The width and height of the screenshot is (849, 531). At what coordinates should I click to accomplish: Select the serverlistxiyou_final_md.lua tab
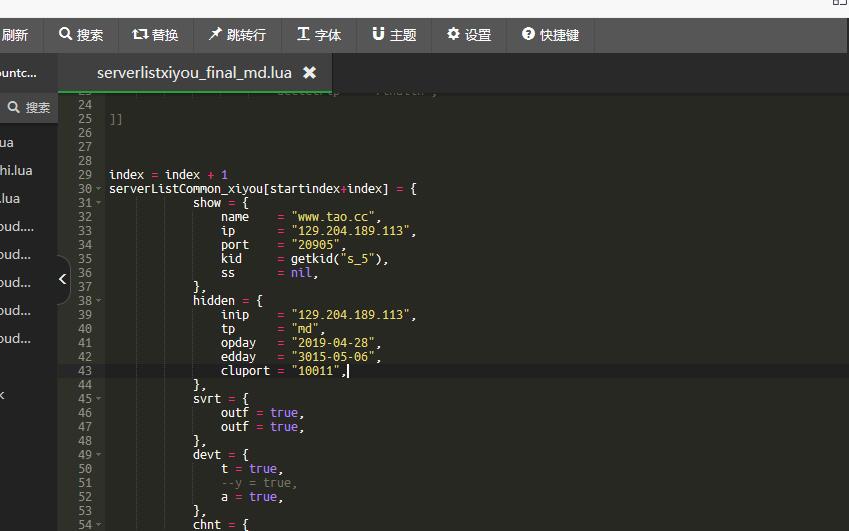(x=192, y=73)
